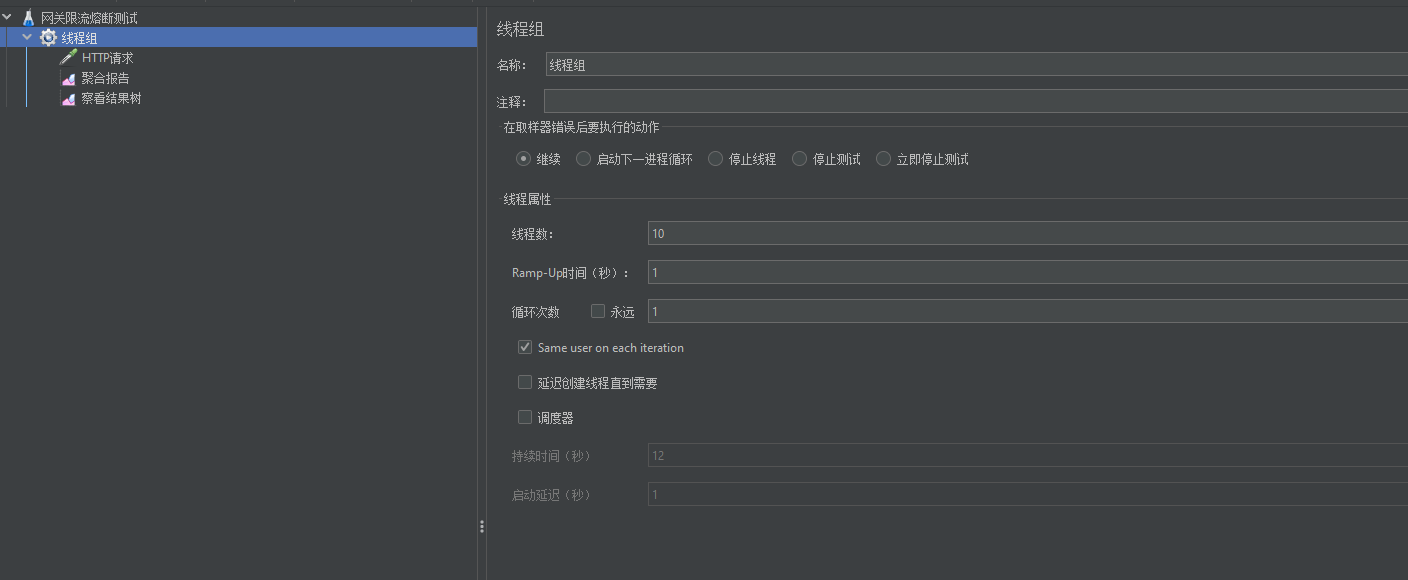Enable the 调度器 checkbox
Image resolution: width=1408 pixels, height=580 pixels.
tap(525, 417)
